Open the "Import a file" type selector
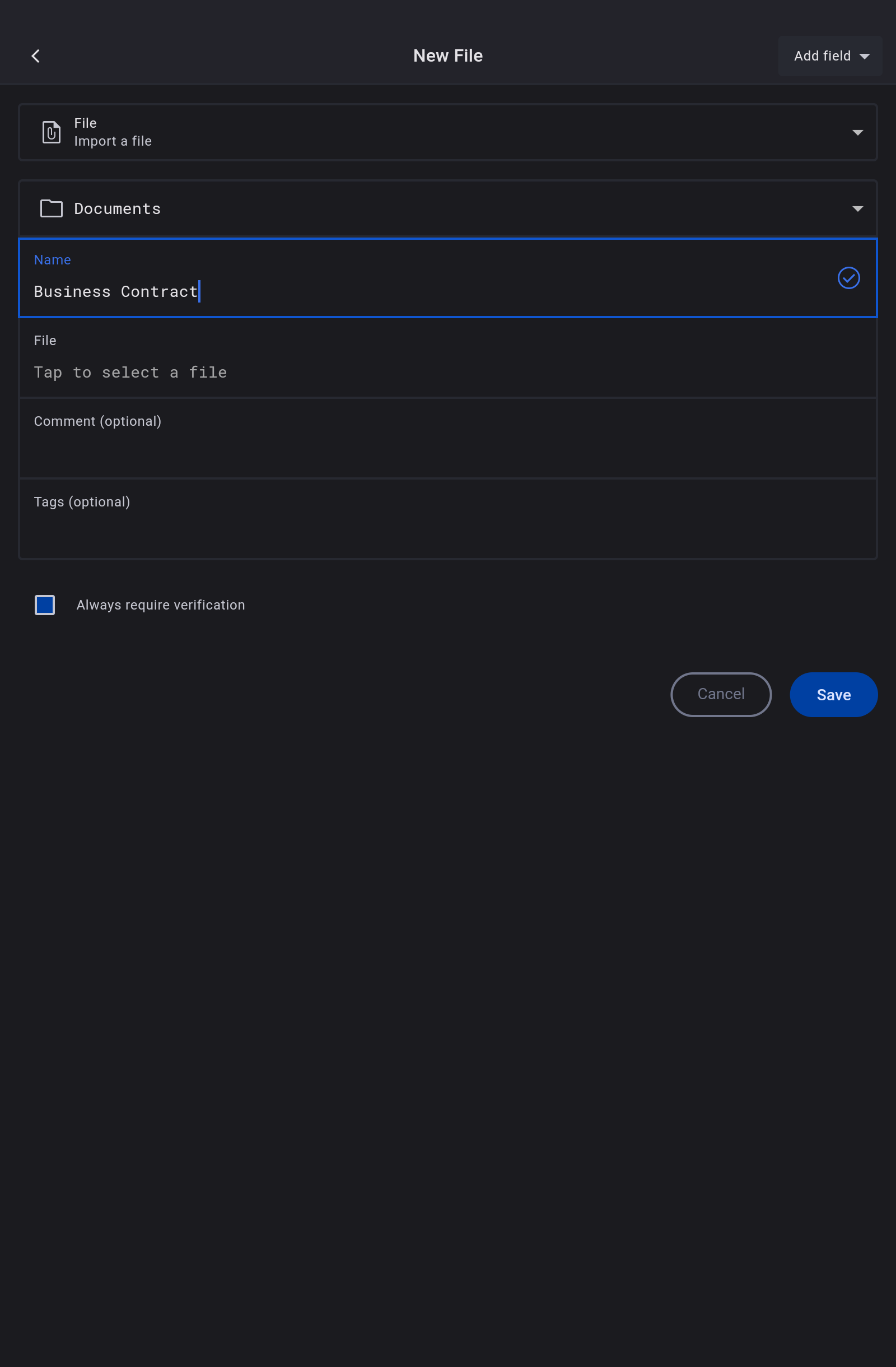 tap(113, 141)
